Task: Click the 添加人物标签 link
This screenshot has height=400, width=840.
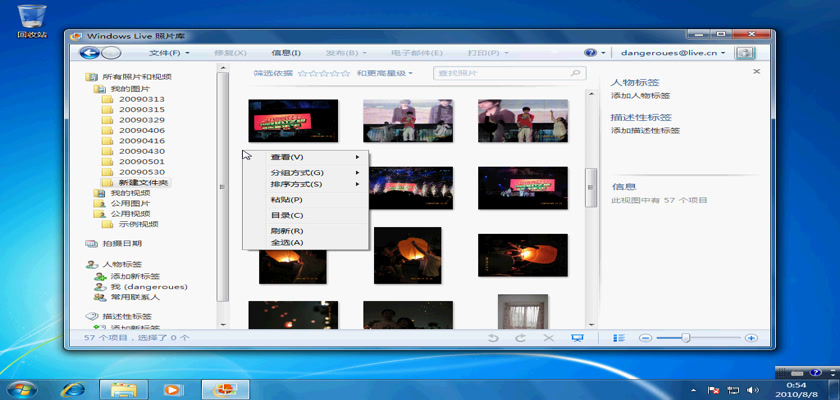Action: click(x=640, y=96)
